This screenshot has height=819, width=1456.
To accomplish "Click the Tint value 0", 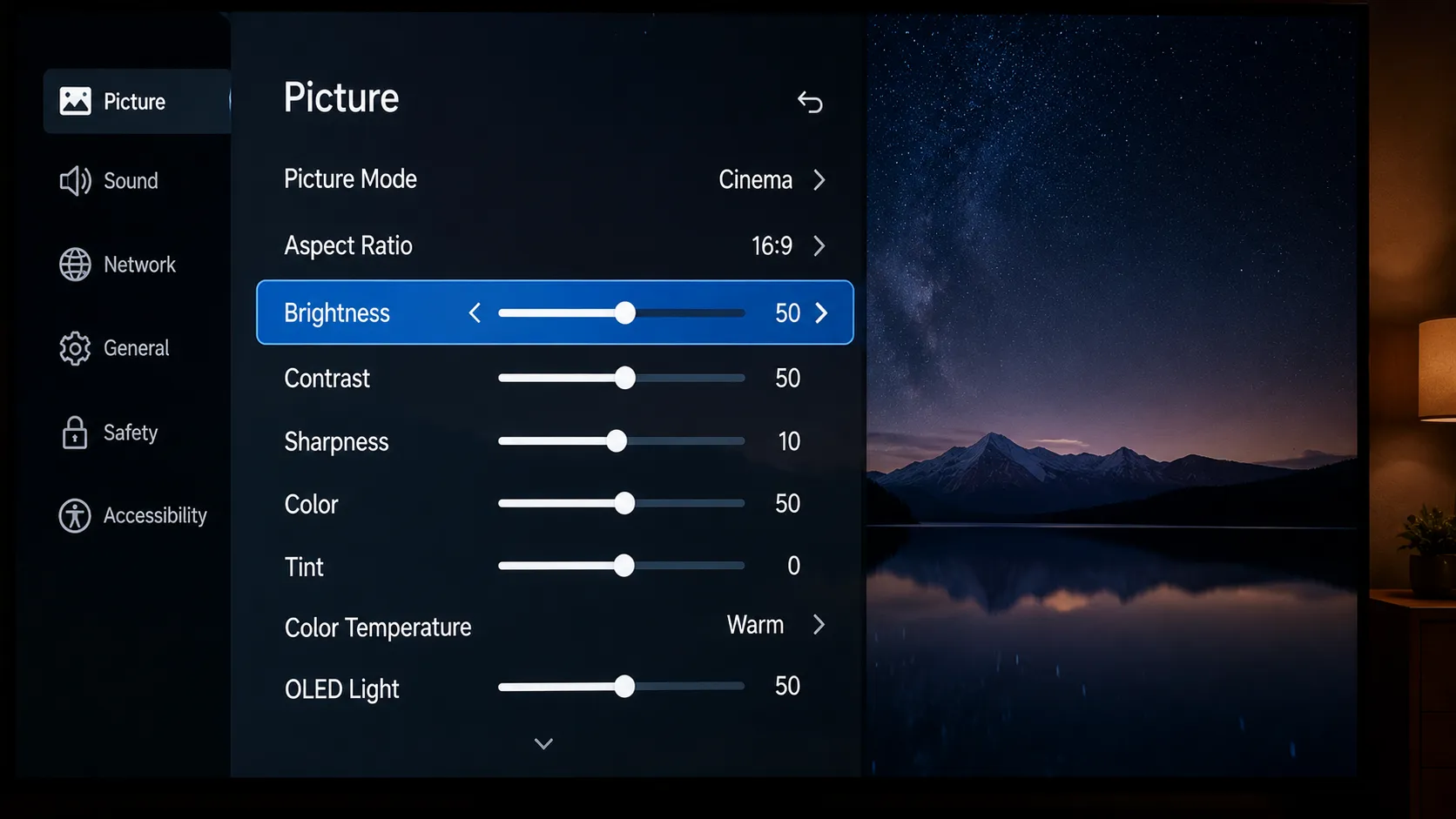I will pyautogui.click(x=793, y=566).
